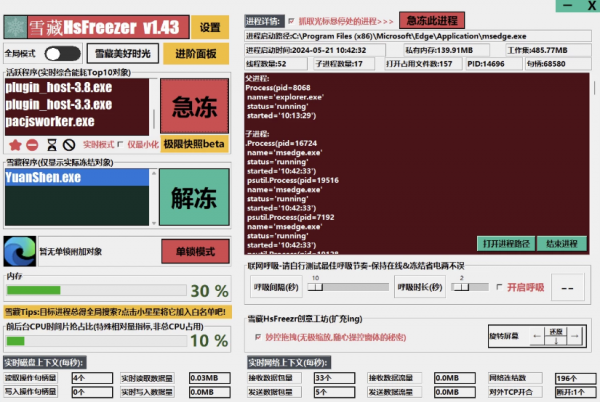Click the 私有内存:139.91MB field
600x402 pixels.
pos(447,50)
